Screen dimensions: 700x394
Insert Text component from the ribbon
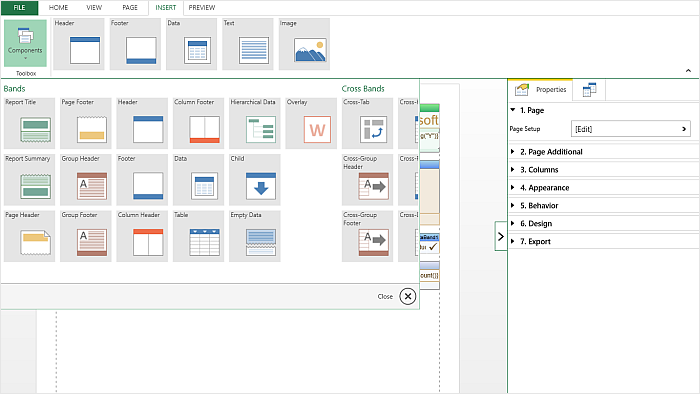248,44
